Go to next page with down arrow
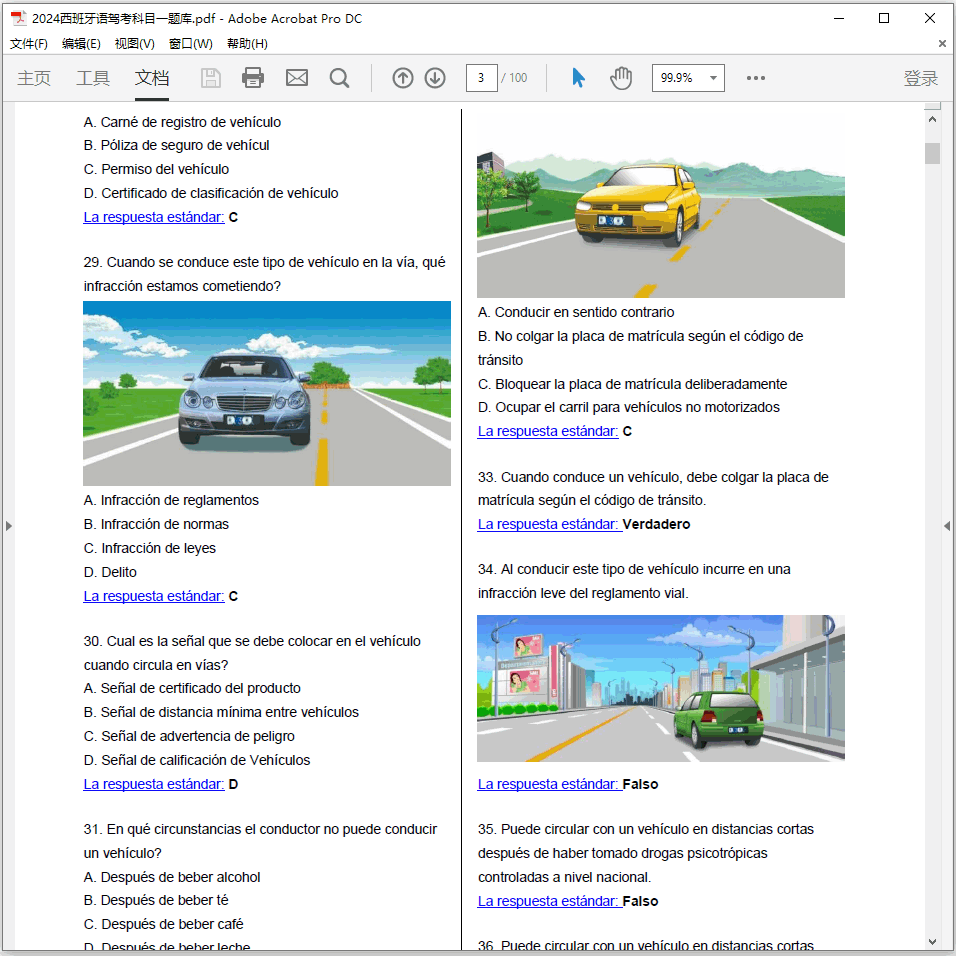 [x=435, y=78]
